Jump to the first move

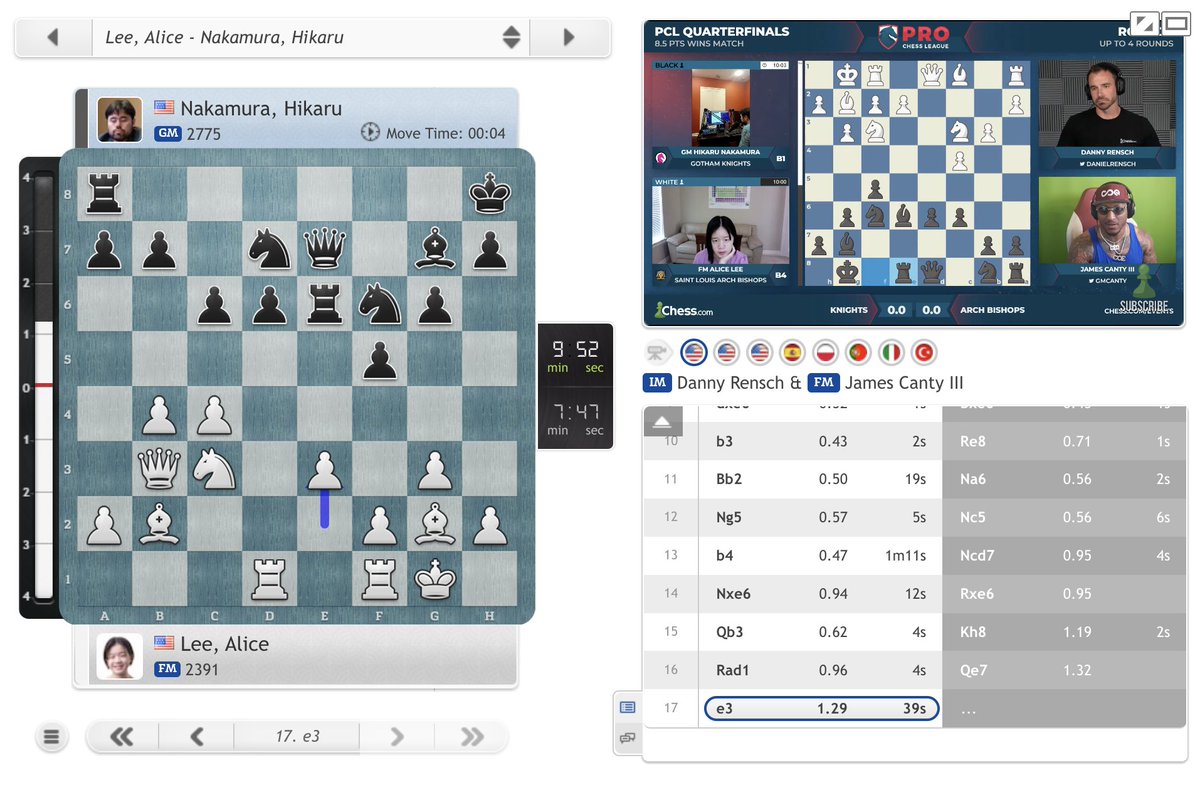click(122, 737)
